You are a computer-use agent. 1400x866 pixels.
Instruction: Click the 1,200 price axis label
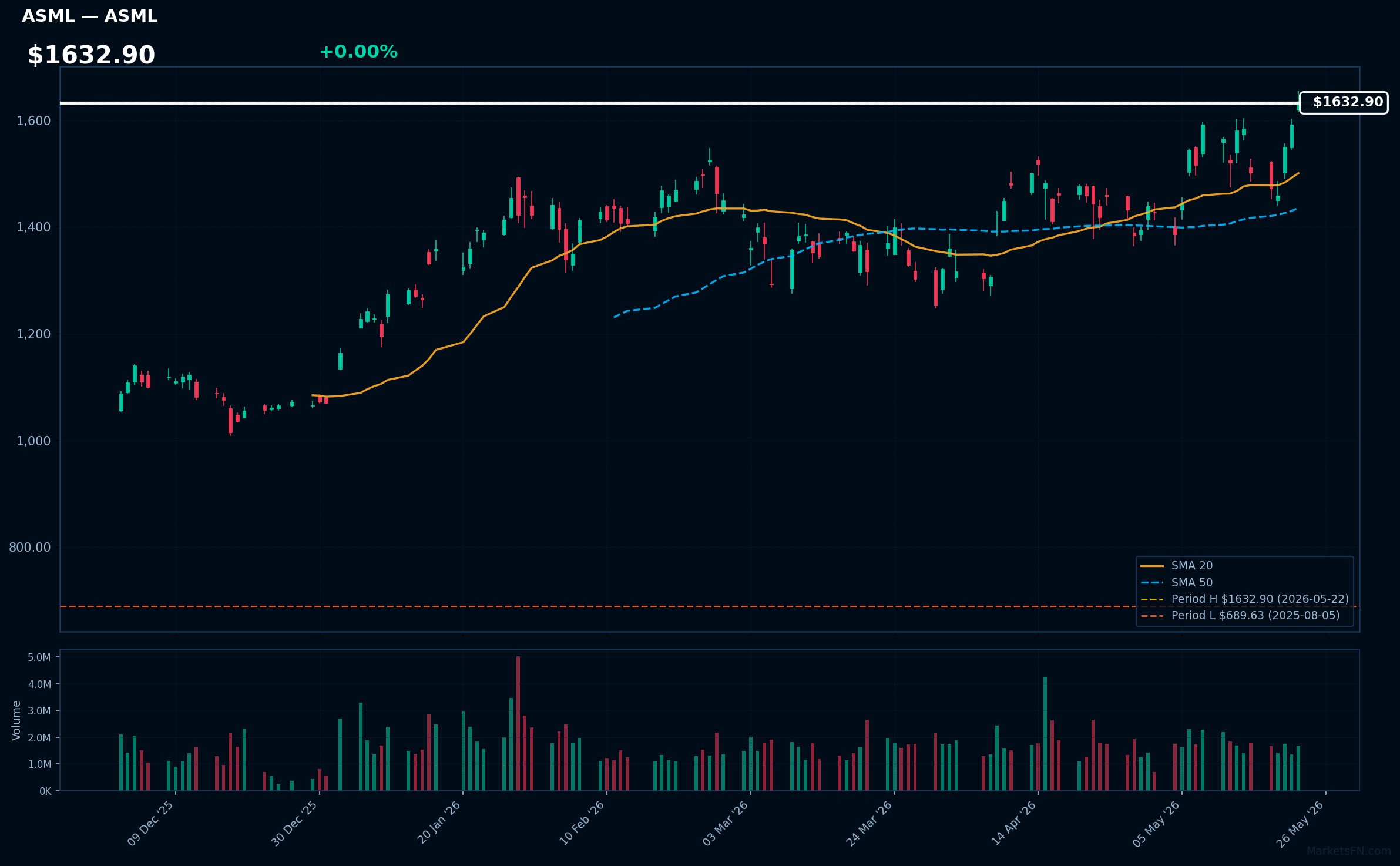[33, 334]
